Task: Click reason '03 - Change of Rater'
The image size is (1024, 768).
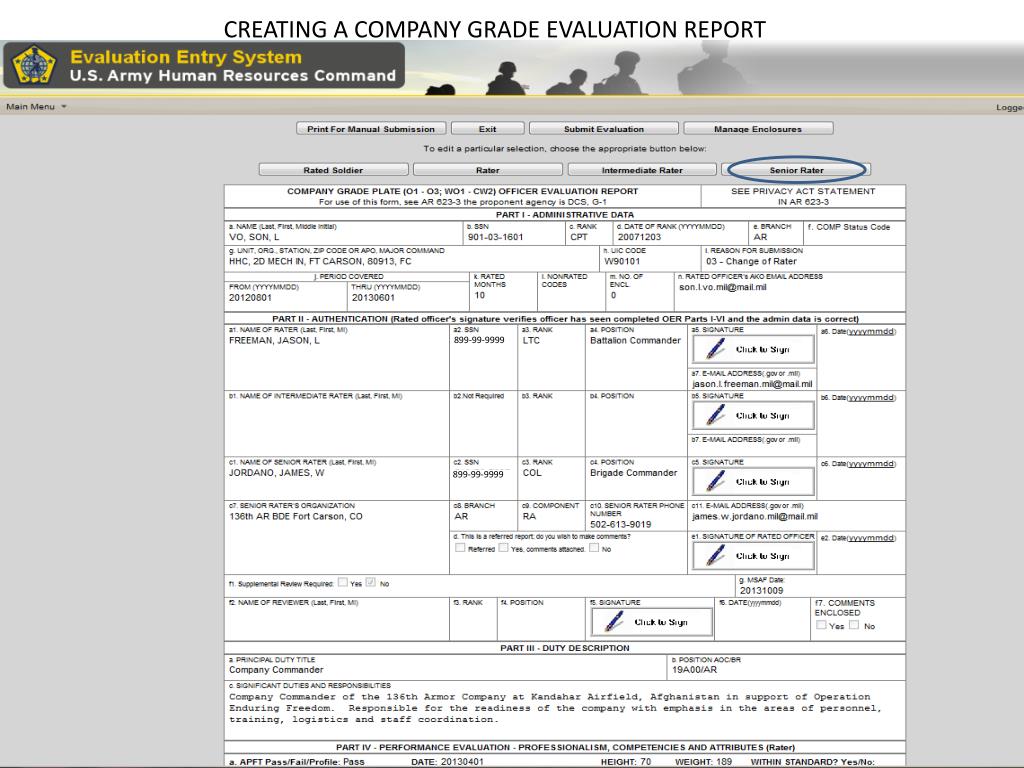Action: (x=751, y=261)
